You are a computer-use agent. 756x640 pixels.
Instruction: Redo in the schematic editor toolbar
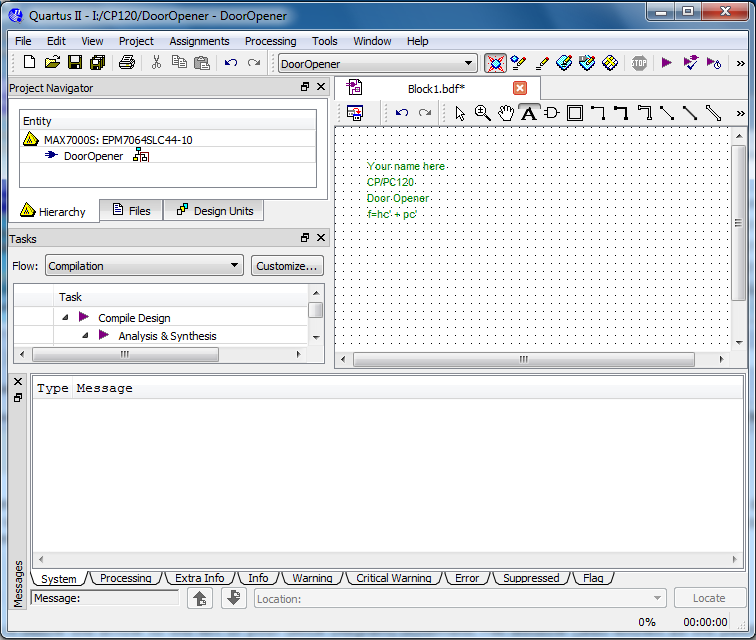[425, 113]
